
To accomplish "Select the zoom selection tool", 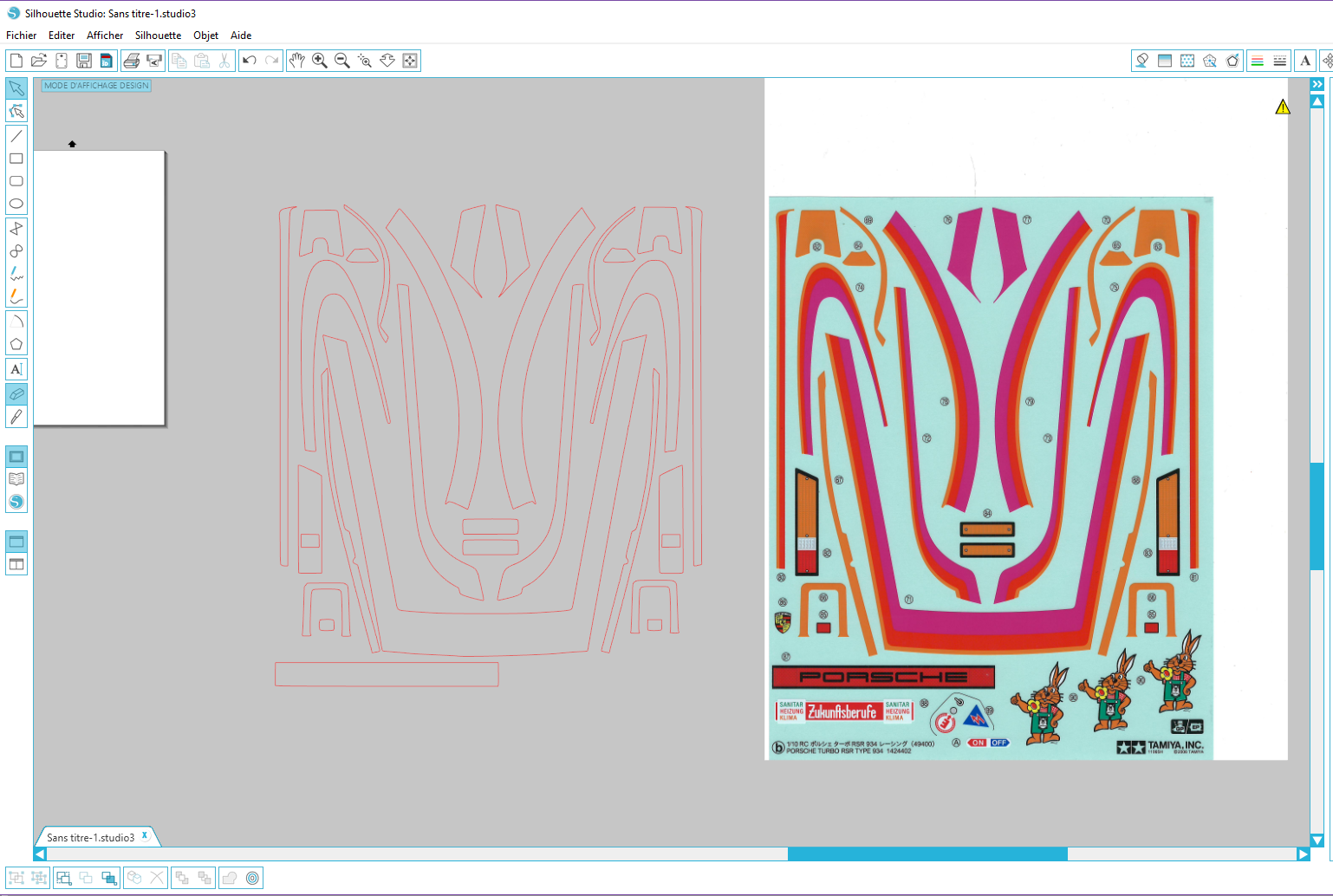I will point(365,61).
